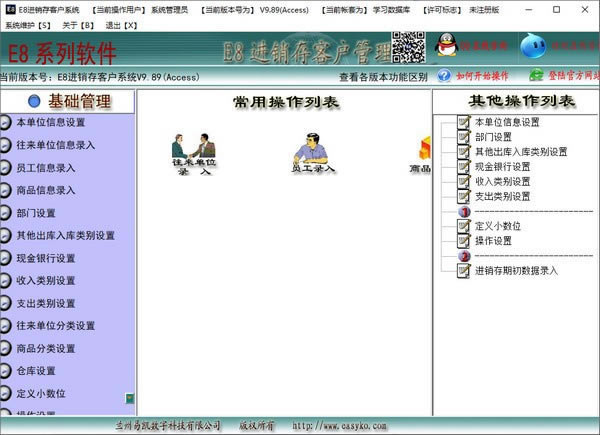Click the notepad icon beside 定义小数位 in right list
This screenshot has width=600, height=435.
tap(464, 226)
